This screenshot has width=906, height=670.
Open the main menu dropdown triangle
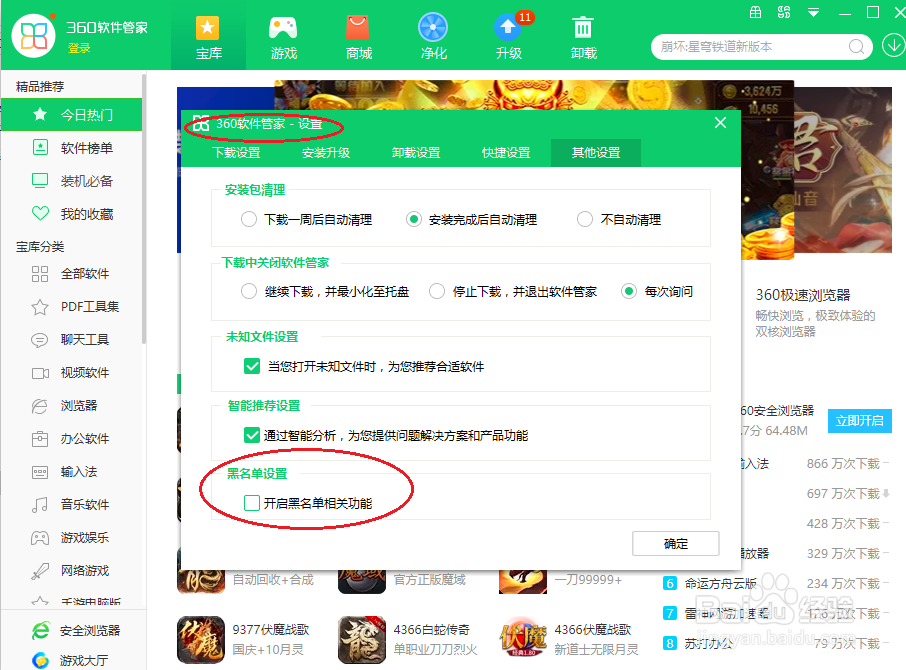click(814, 13)
